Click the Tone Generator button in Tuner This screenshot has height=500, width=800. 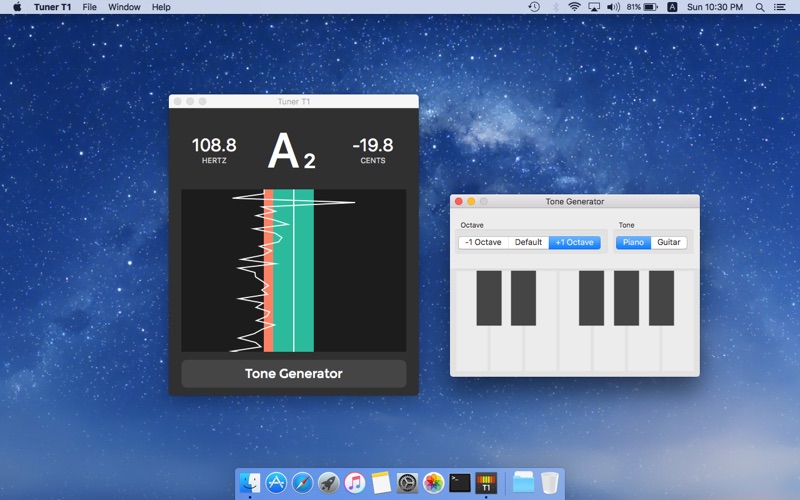point(294,373)
